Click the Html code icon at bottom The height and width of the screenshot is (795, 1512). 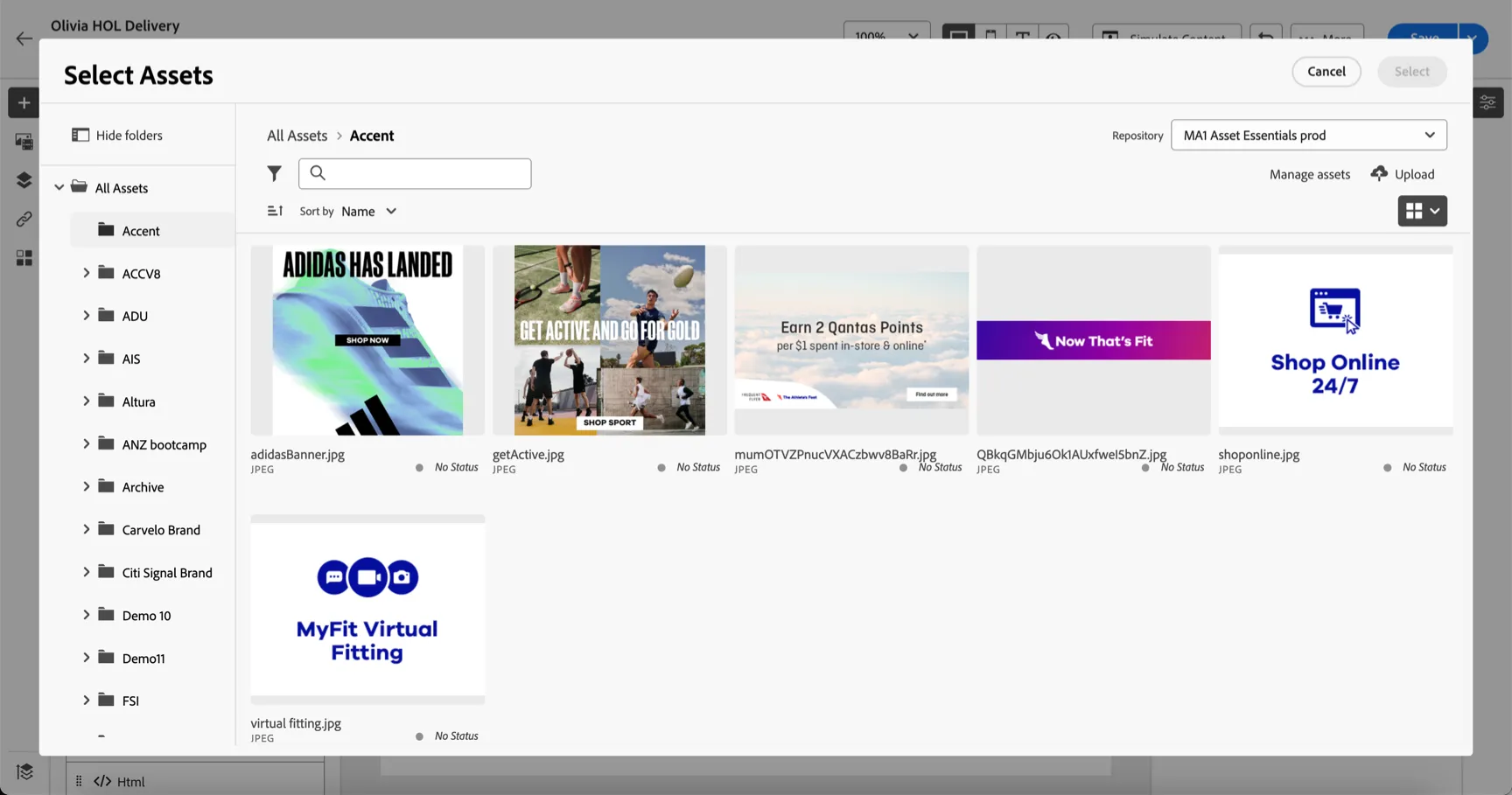102,781
